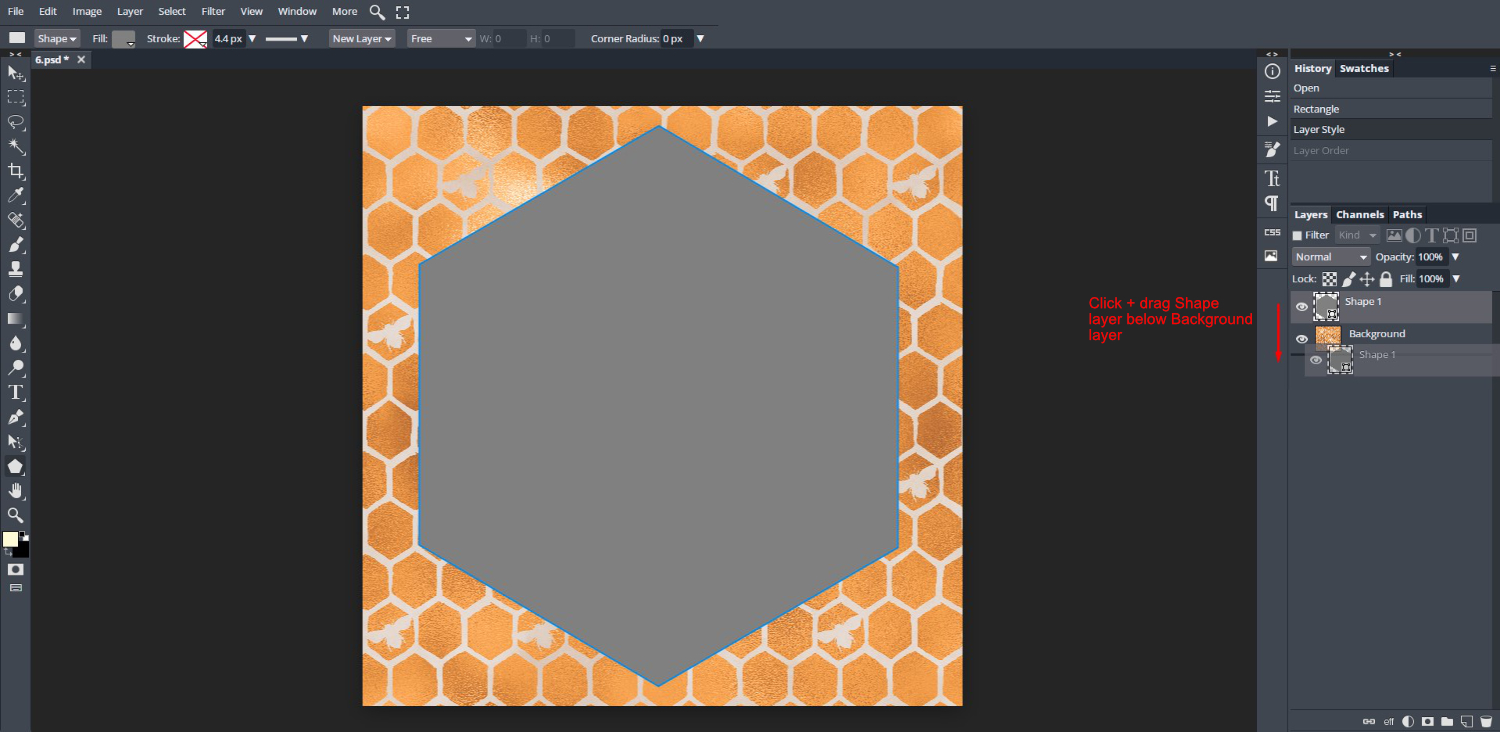Click the Background layer thumbnail
This screenshot has height=732, width=1500.
click(x=1328, y=335)
